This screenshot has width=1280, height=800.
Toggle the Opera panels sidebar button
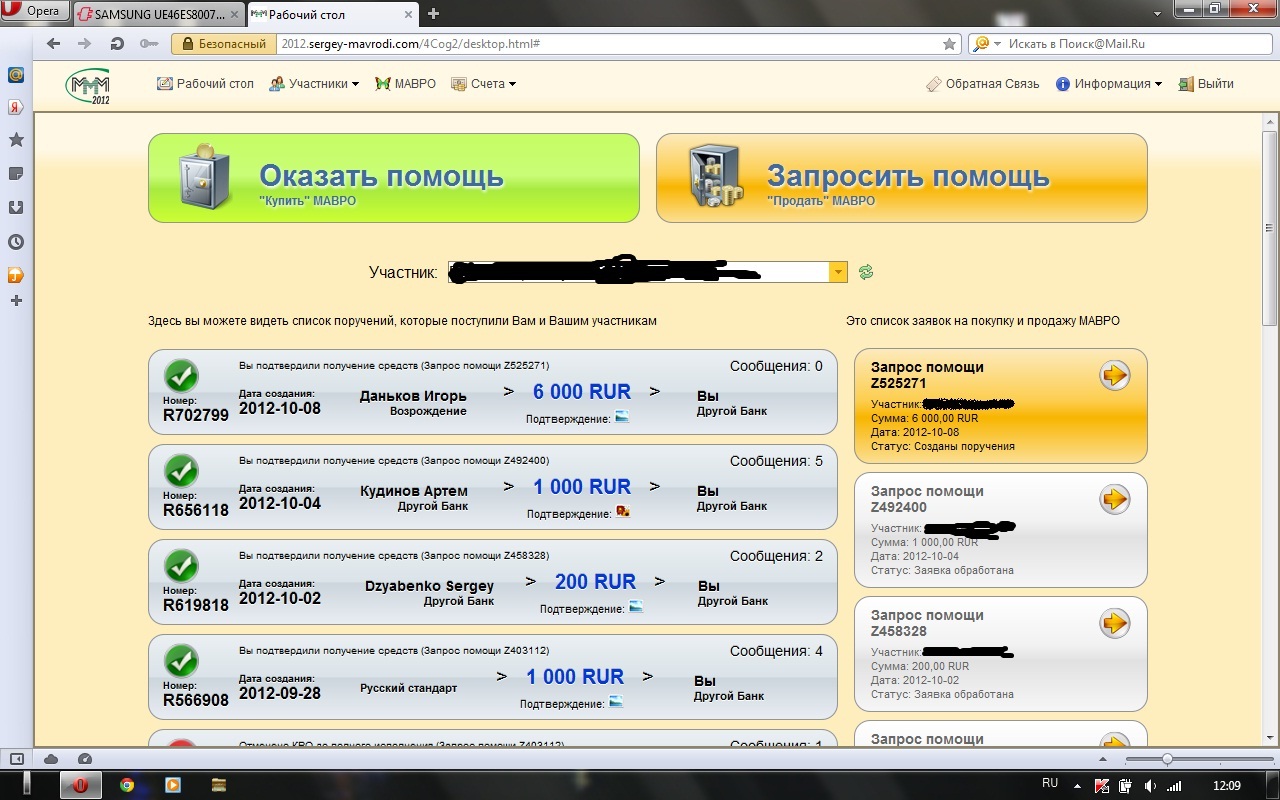coord(17,759)
